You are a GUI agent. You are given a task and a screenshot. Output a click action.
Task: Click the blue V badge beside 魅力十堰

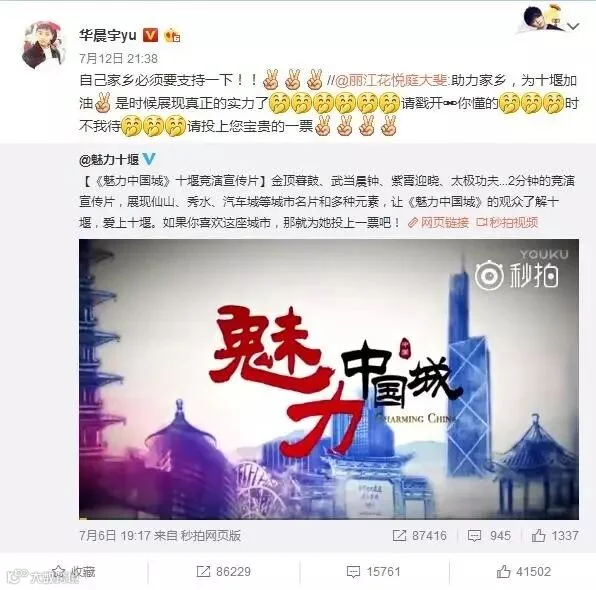tap(149, 160)
